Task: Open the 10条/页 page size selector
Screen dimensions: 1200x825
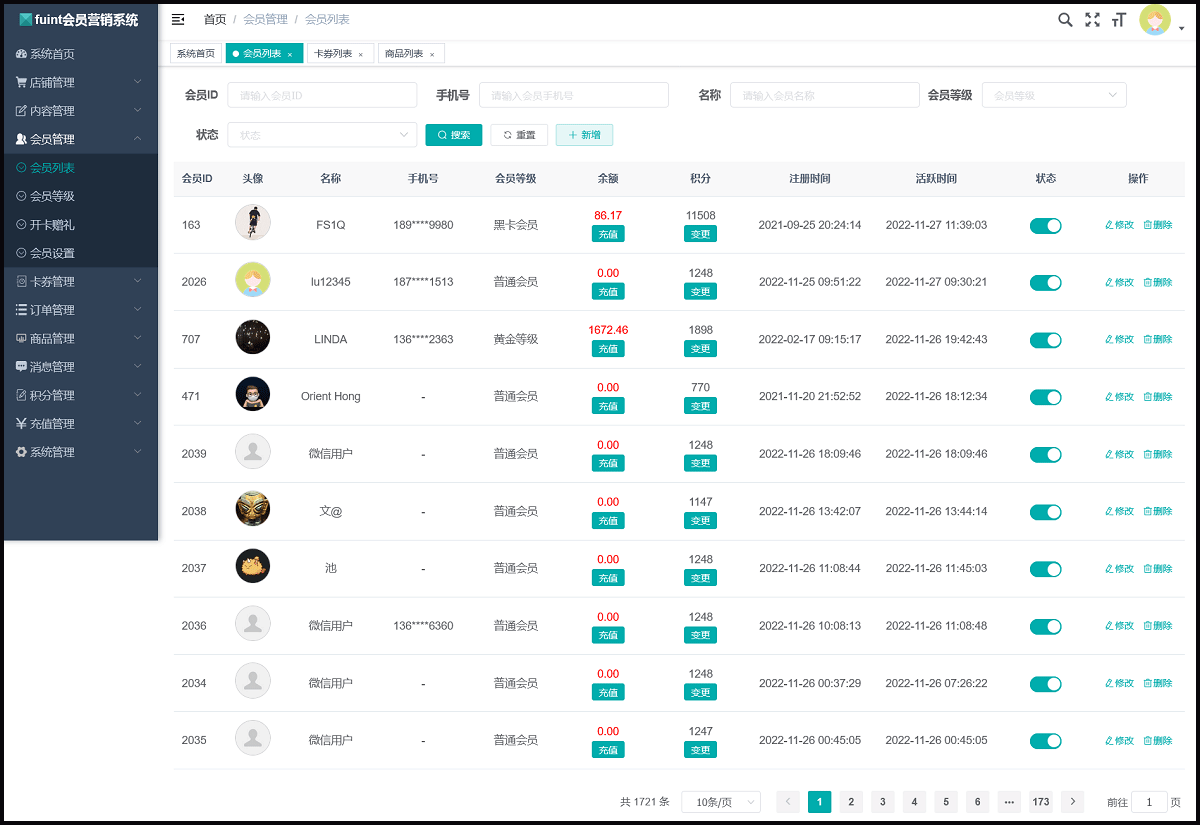Action: (720, 801)
